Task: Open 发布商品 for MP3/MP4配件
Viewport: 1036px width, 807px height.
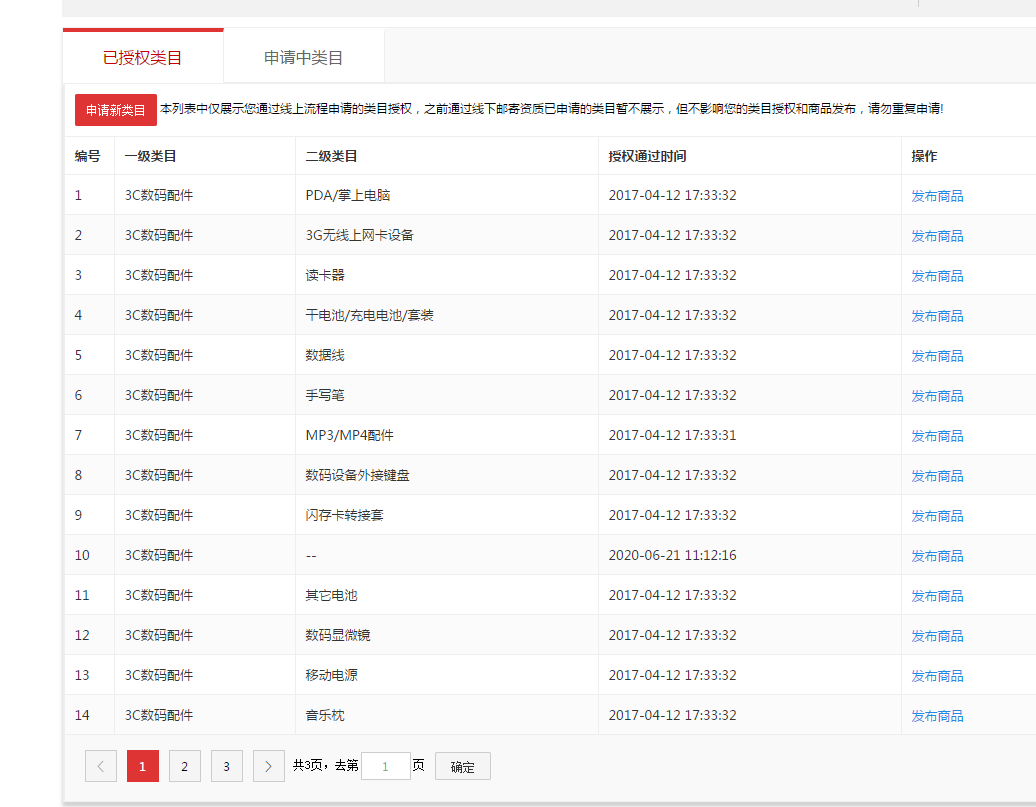Action: click(936, 435)
